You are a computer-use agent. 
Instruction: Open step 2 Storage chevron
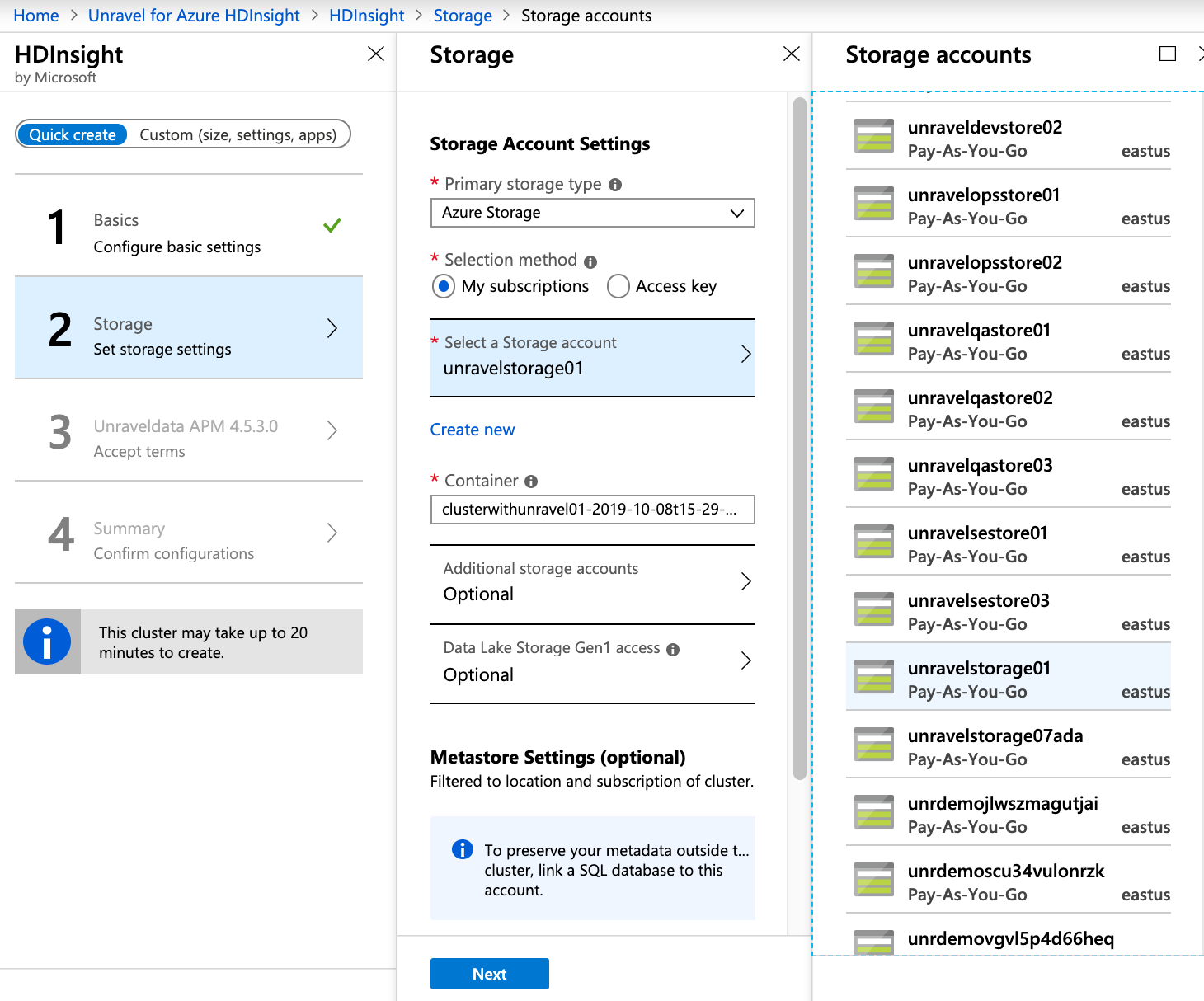pos(332,328)
